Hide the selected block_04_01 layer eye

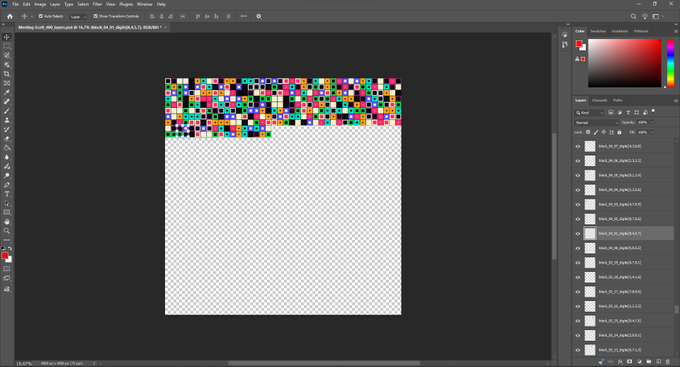pyautogui.click(x=578, y=234)
